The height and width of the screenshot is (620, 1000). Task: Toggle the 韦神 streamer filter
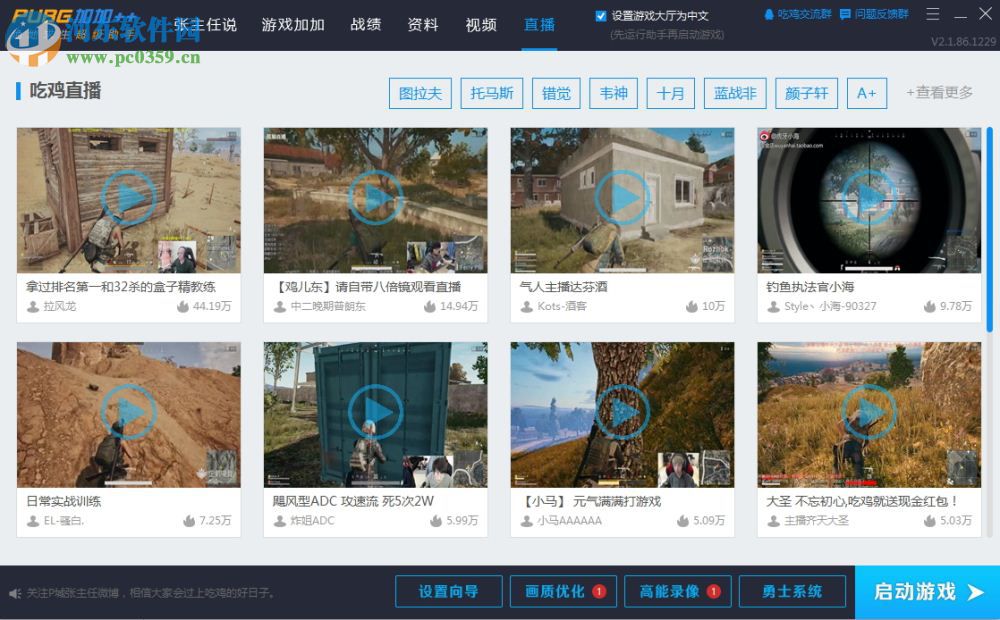point(613,93)
